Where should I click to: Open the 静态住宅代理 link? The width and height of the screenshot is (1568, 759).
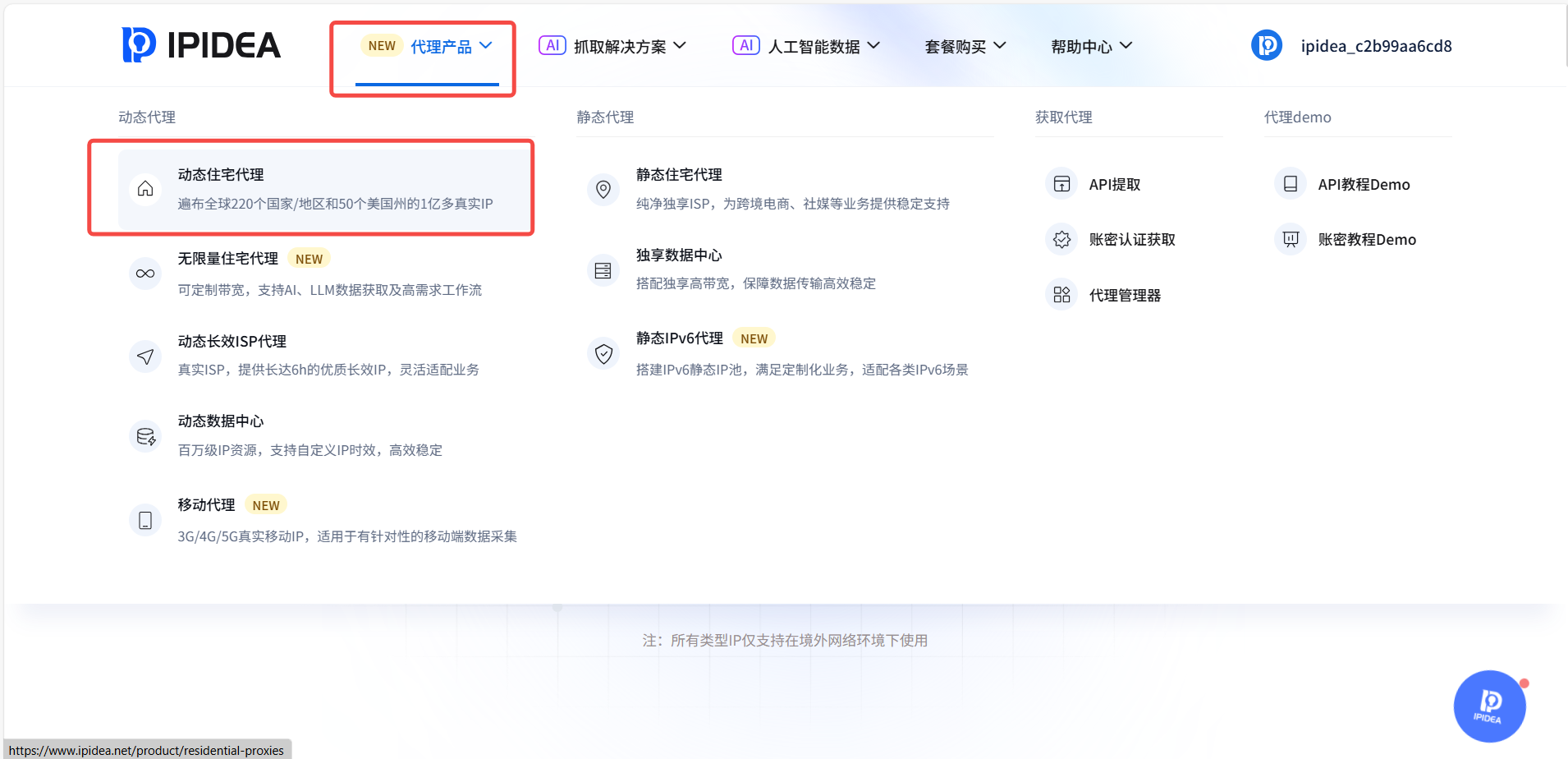(x=679, y=175)
